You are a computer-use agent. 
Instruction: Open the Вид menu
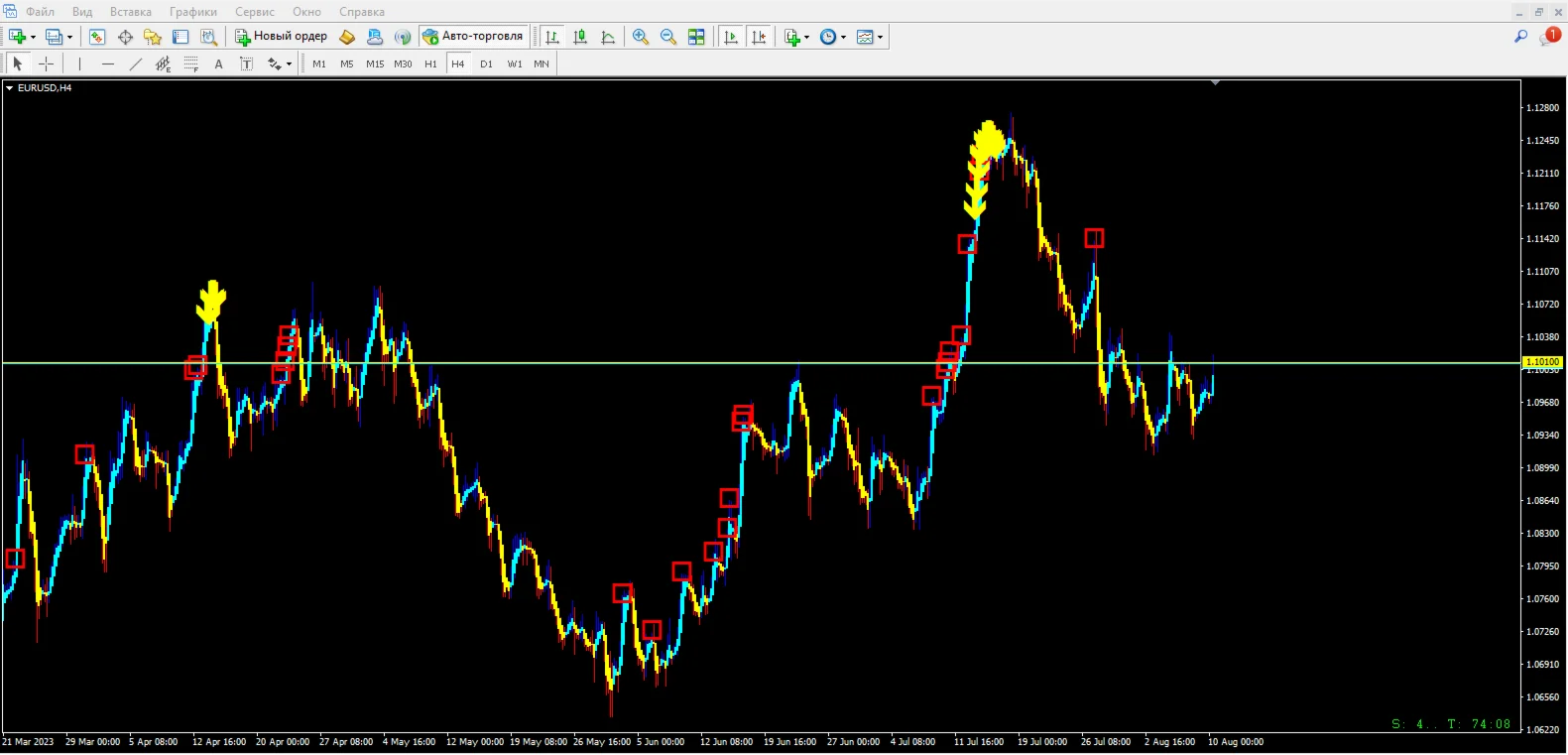click(82, 12)
